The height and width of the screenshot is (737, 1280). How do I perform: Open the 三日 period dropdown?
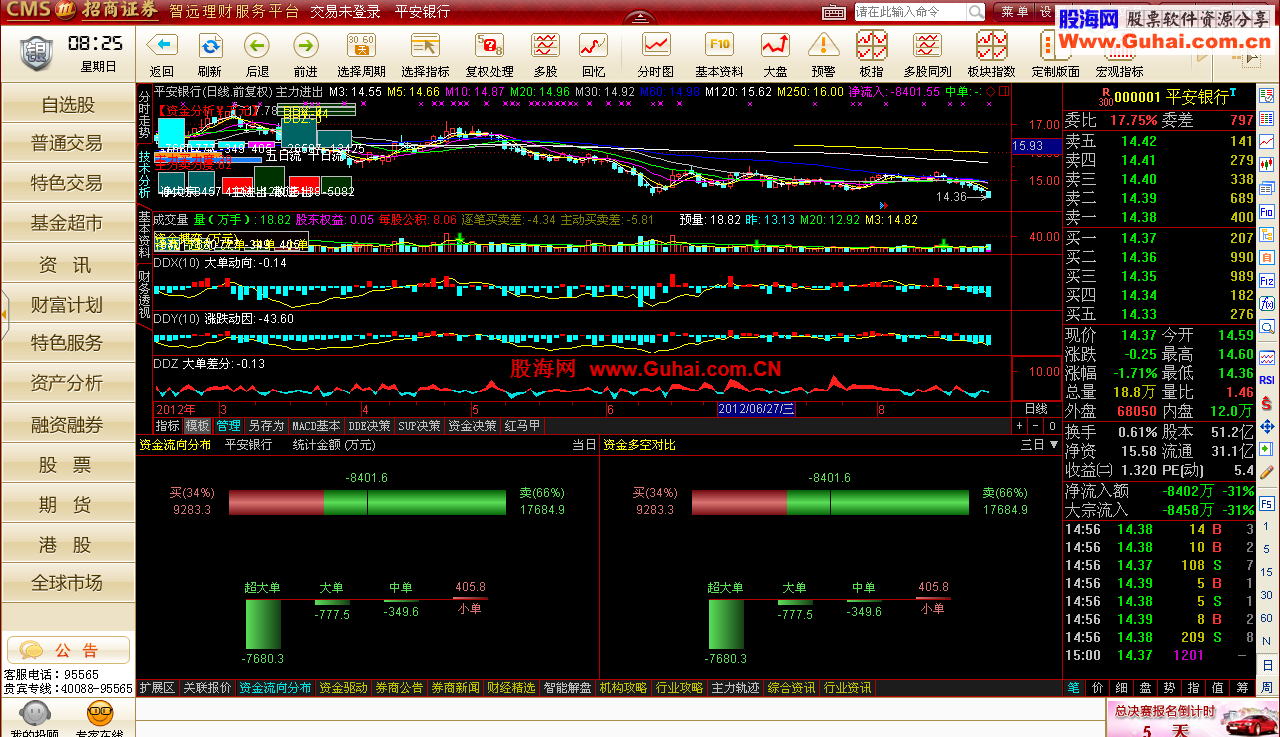(x=1040, y=445)
